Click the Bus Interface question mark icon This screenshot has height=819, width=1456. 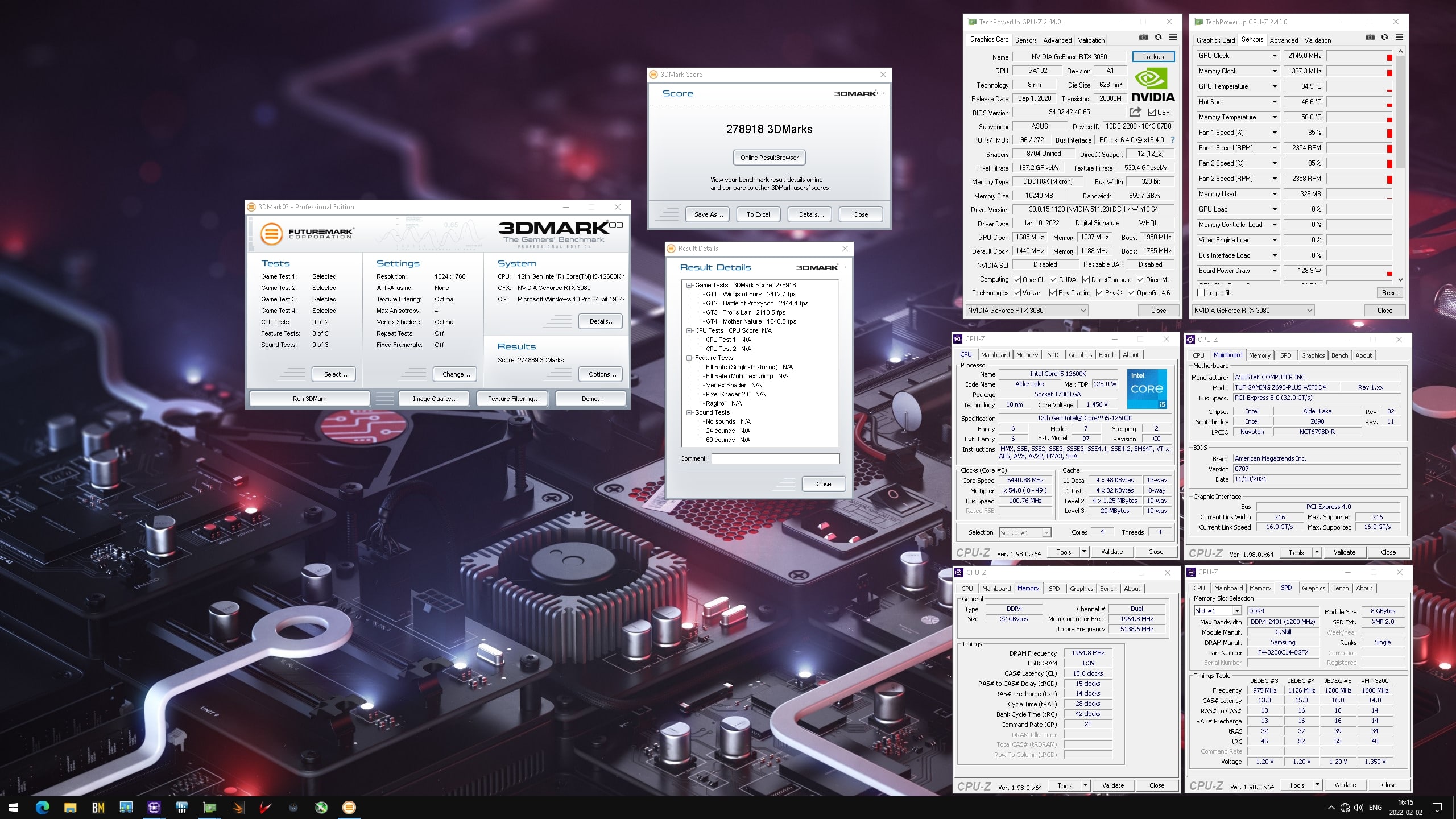1172,140
